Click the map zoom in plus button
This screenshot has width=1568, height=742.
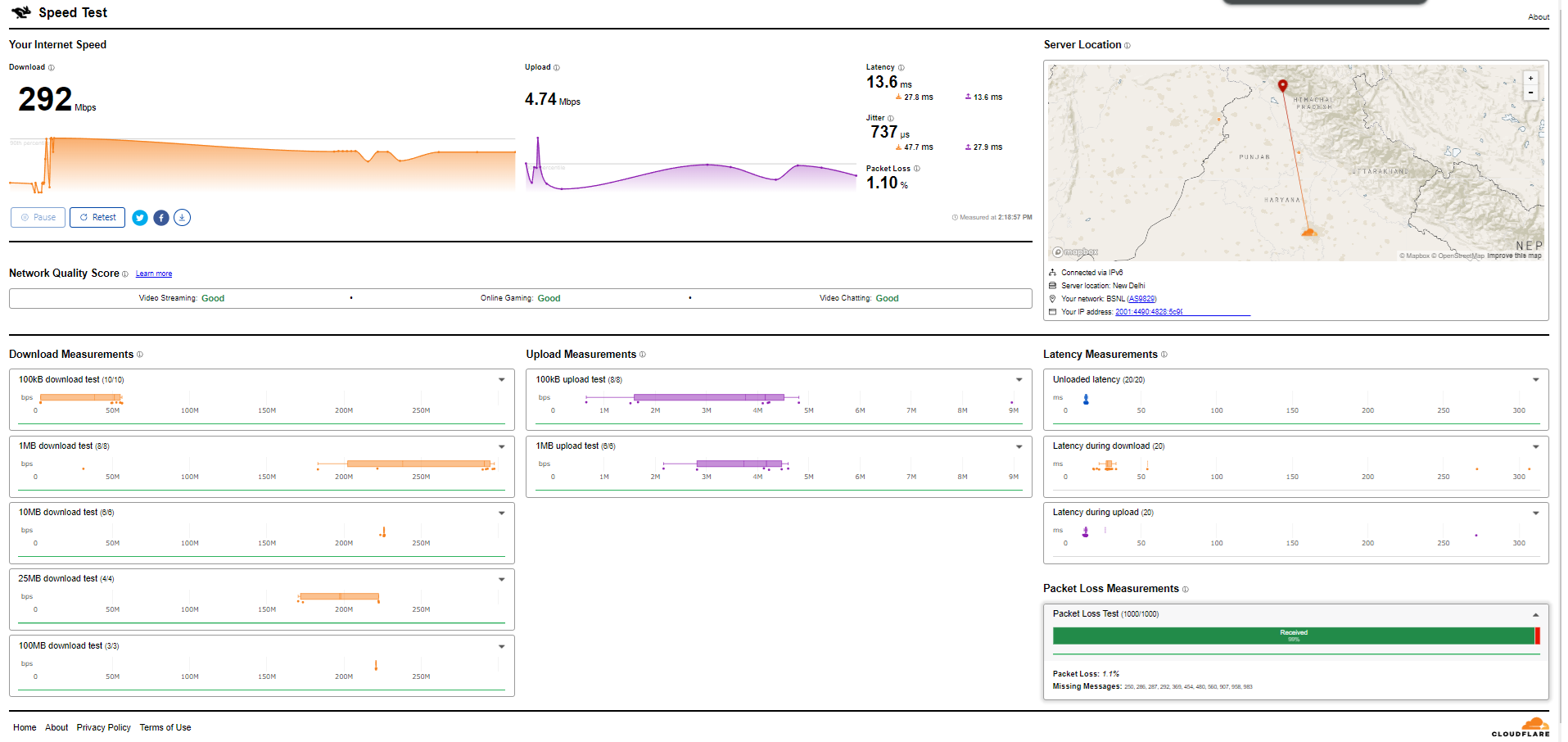pos(1530,79)
